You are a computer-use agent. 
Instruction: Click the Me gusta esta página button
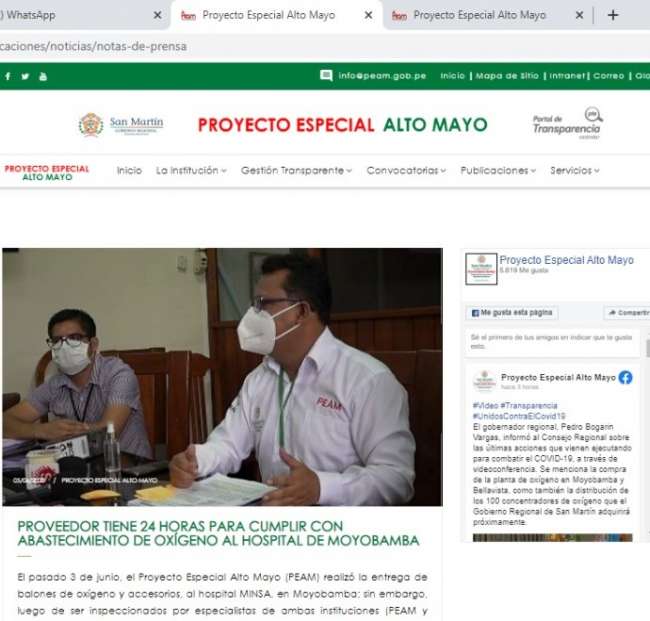pos(511,313)
